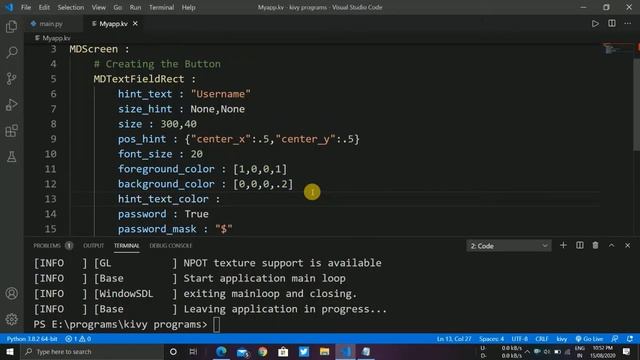Open Microsoft Store from the taskbar

click(x=283, y=351)
